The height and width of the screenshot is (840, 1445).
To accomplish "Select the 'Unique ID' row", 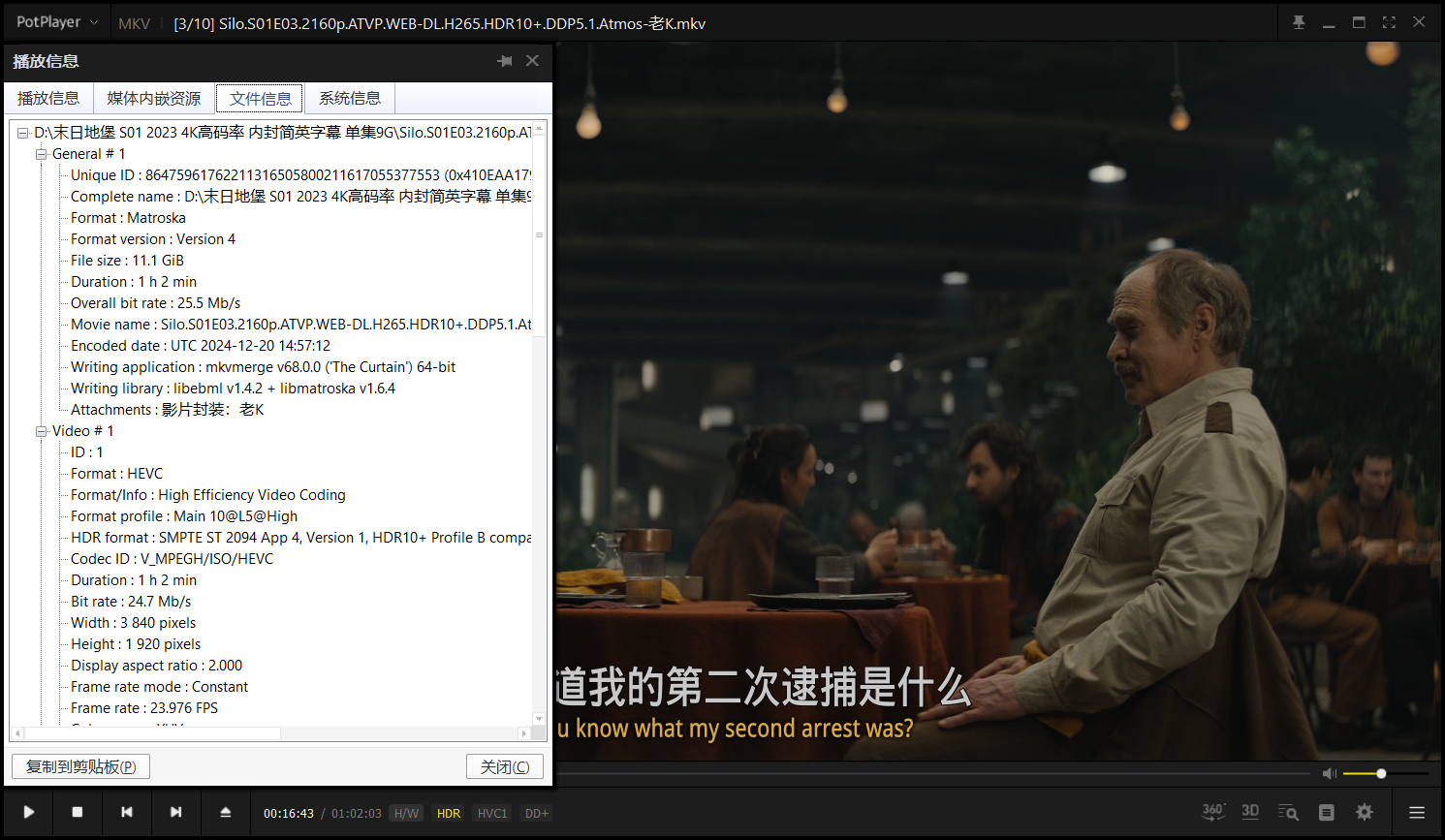I will click(x=300, y=175).
